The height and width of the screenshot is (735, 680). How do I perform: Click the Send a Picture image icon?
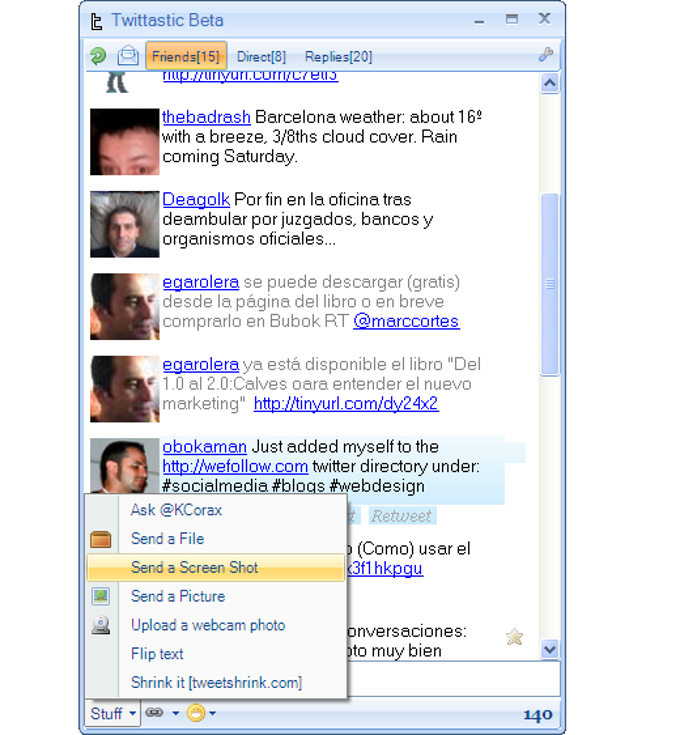[101, 596]
